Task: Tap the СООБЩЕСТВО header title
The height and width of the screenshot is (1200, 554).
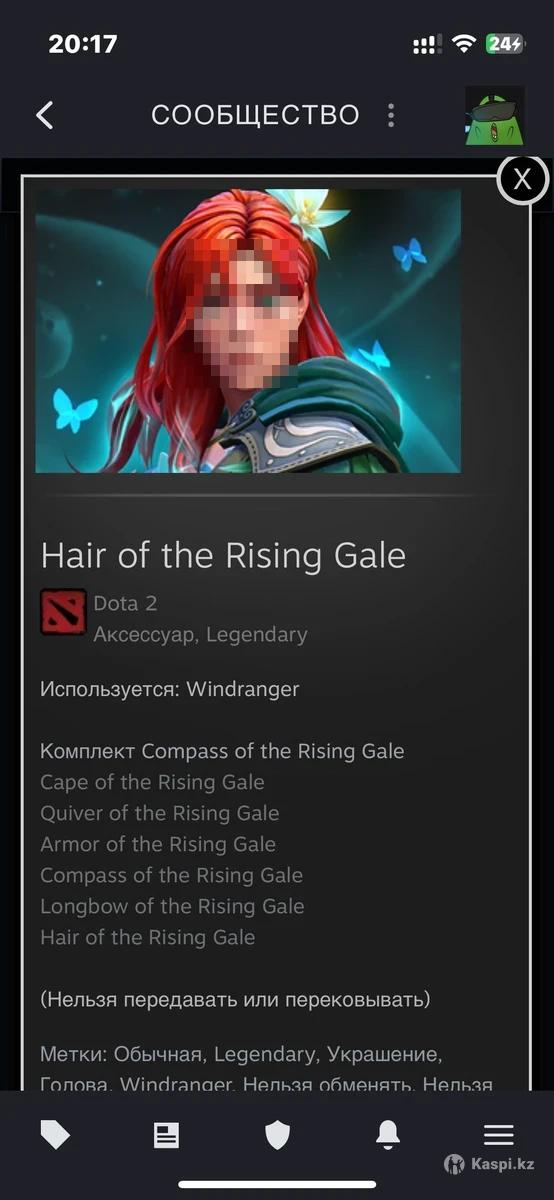Action: 255,115
